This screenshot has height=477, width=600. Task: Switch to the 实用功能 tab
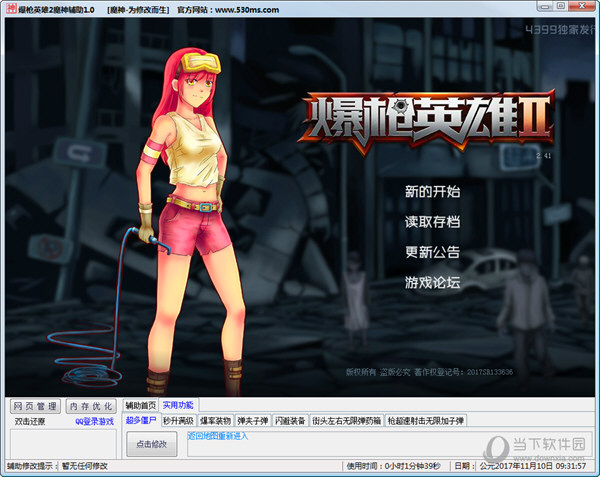178,405
